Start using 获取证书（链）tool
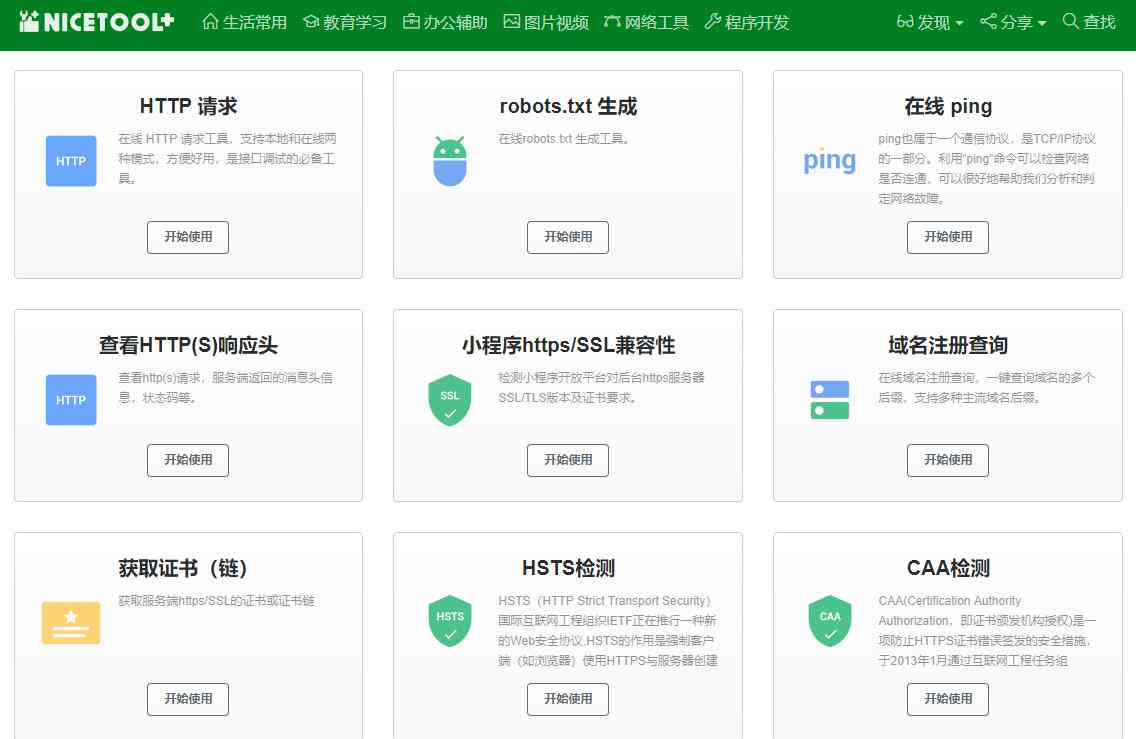This screenshot has width=1136, height=739. (188, 699)
